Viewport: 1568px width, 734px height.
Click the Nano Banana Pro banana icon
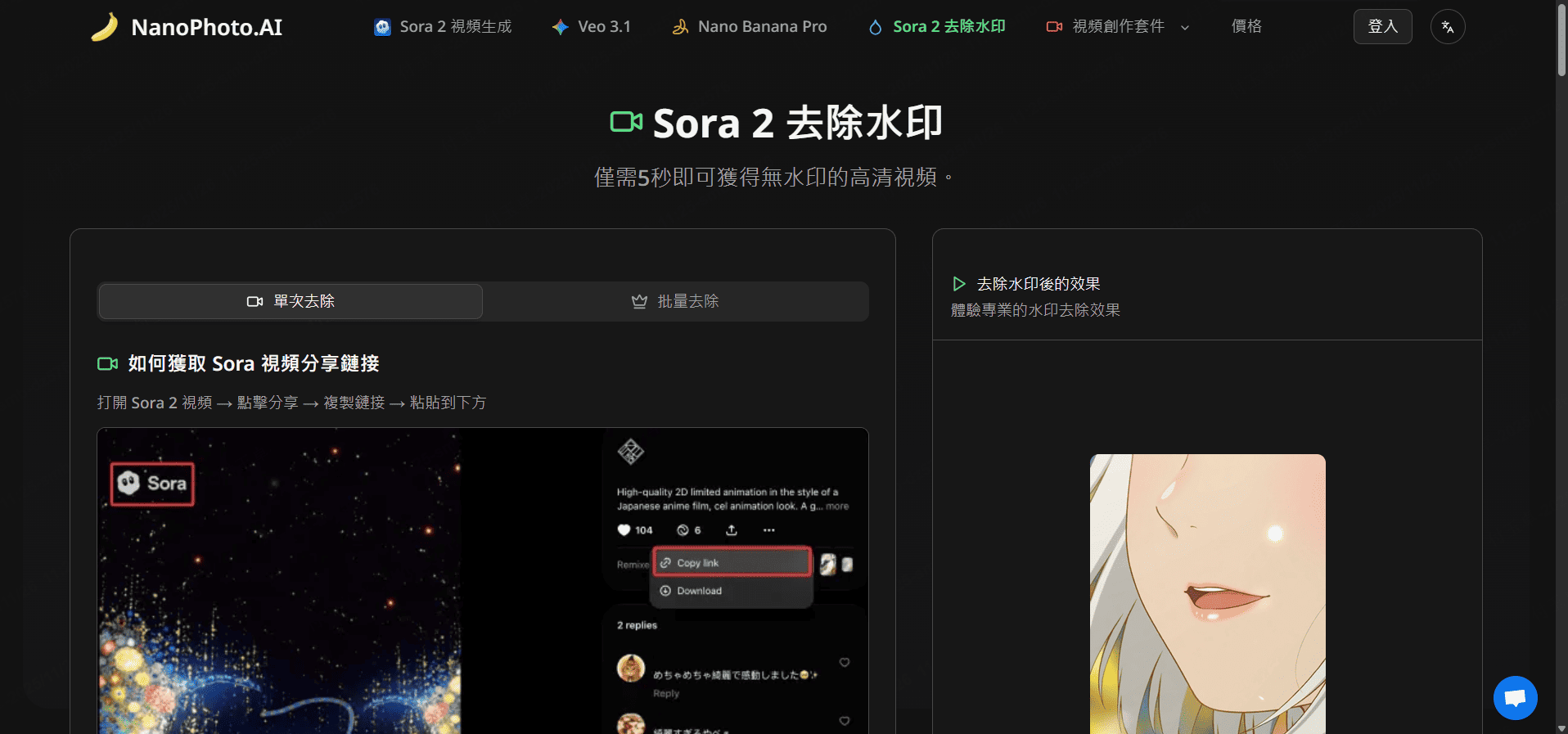click(680, 27)
